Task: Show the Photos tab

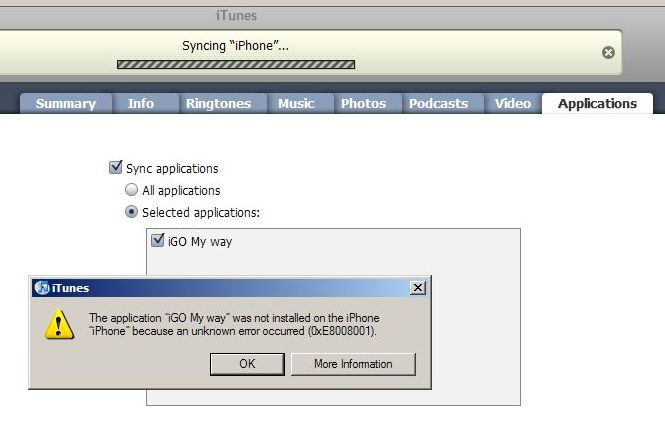Action: click(x=363, y=103)
